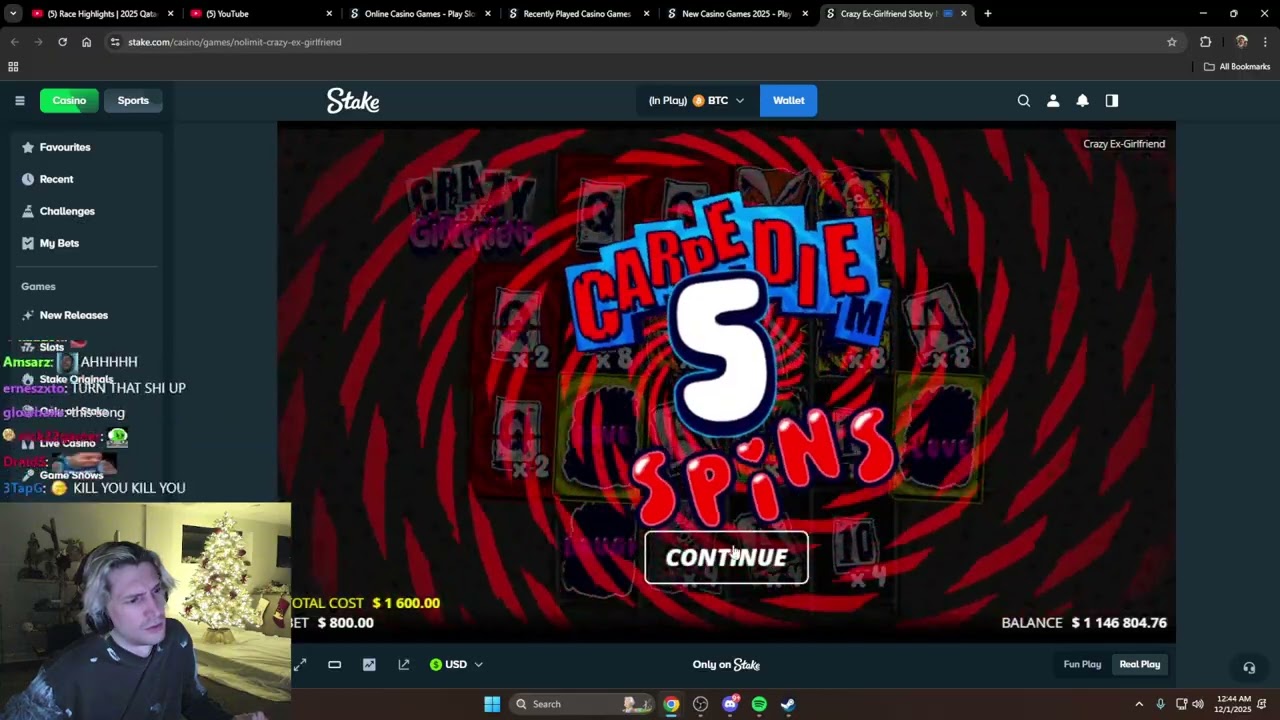Click the TOTAL COST $1 600.00 text
This screenshot has height=720, width=1280.
coord(366,603)
